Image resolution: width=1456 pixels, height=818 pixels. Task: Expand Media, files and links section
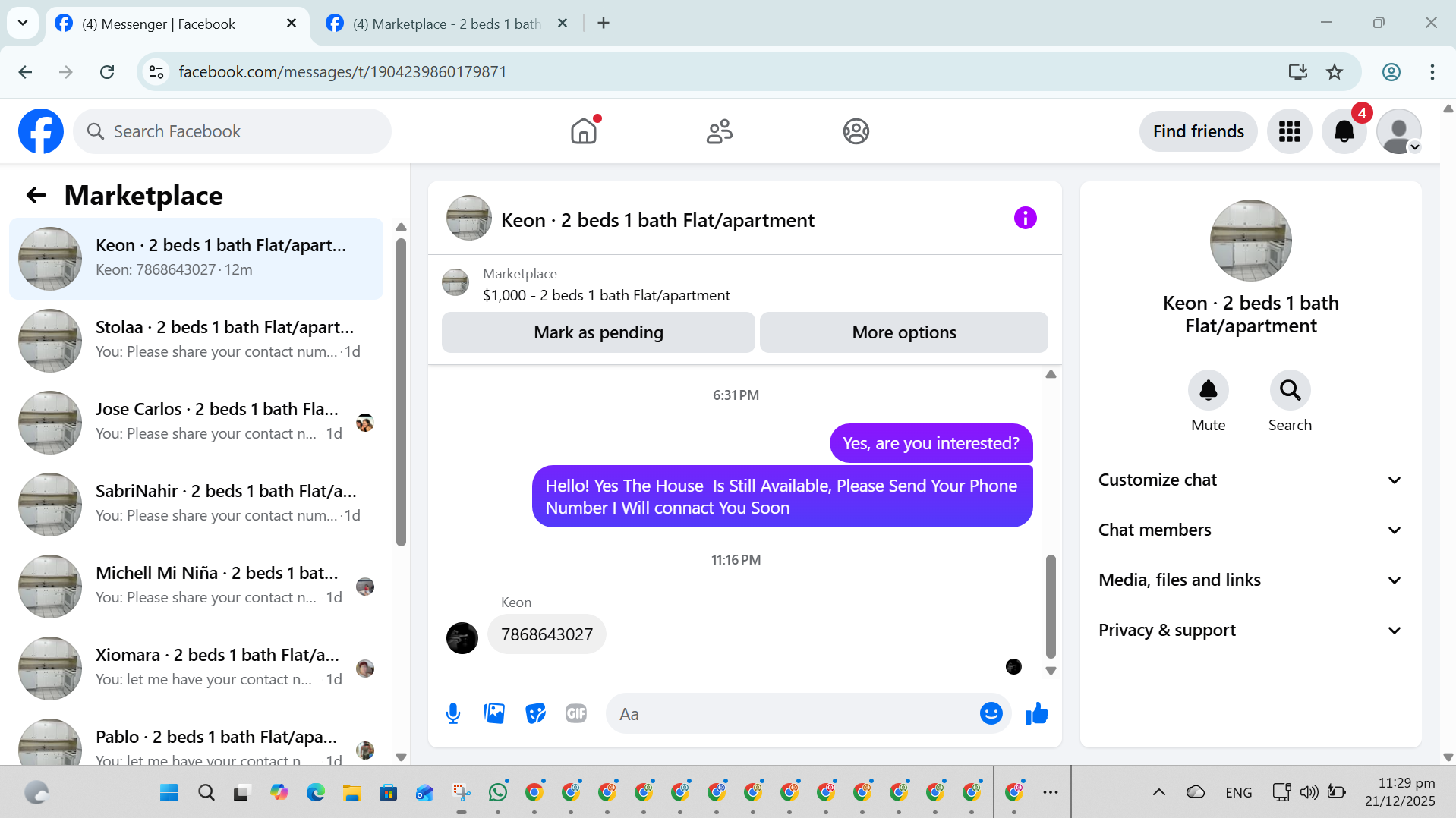click(x=1250, y=580)
